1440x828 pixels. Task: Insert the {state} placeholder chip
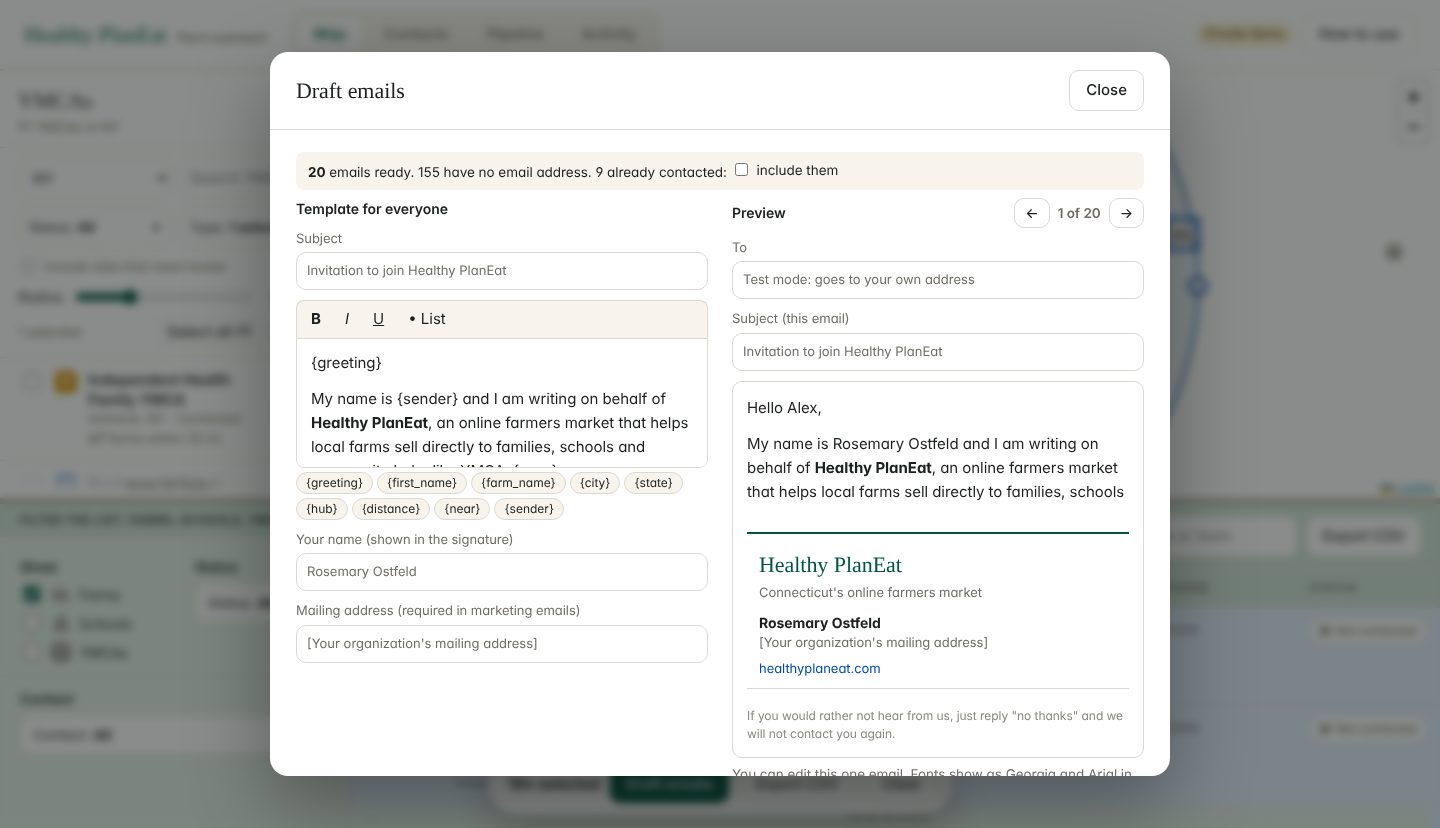(x=654, y=483)
